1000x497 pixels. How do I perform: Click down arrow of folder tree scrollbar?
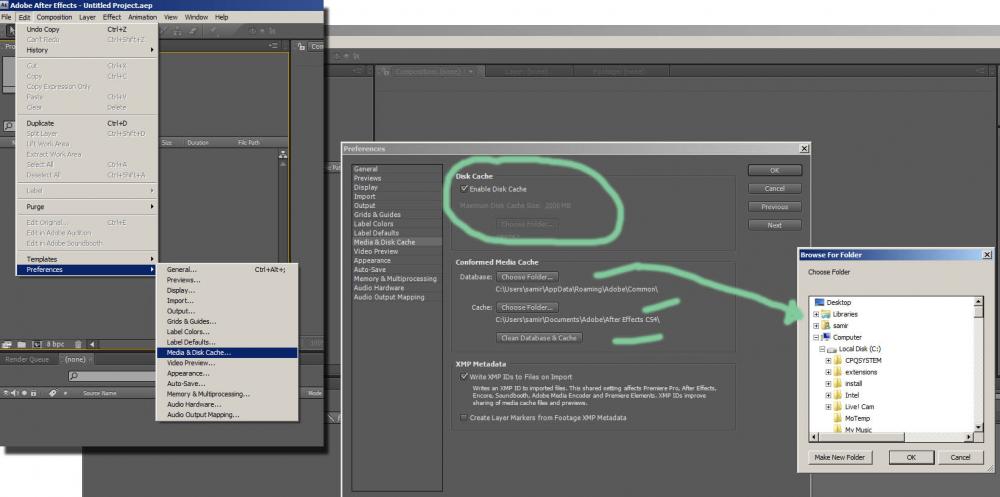[x=978, y=427]
